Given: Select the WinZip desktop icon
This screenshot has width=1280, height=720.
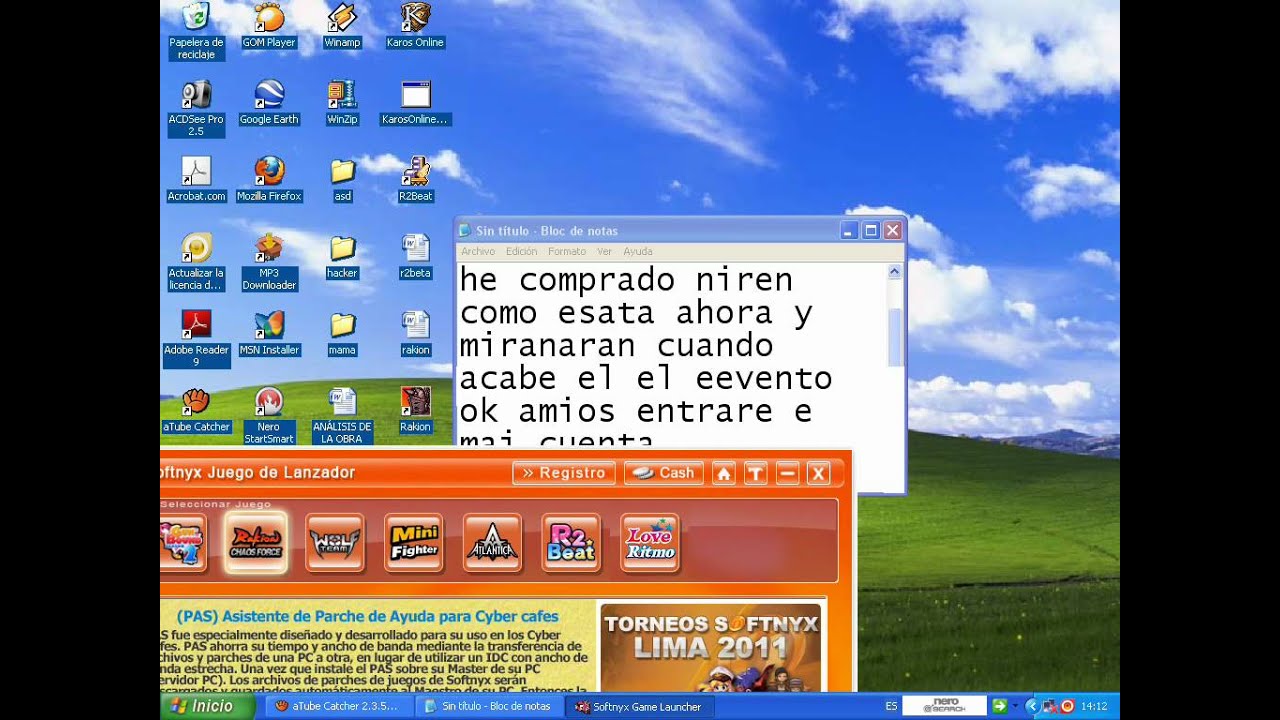Looking at the screenshot, I should [342, 104].
